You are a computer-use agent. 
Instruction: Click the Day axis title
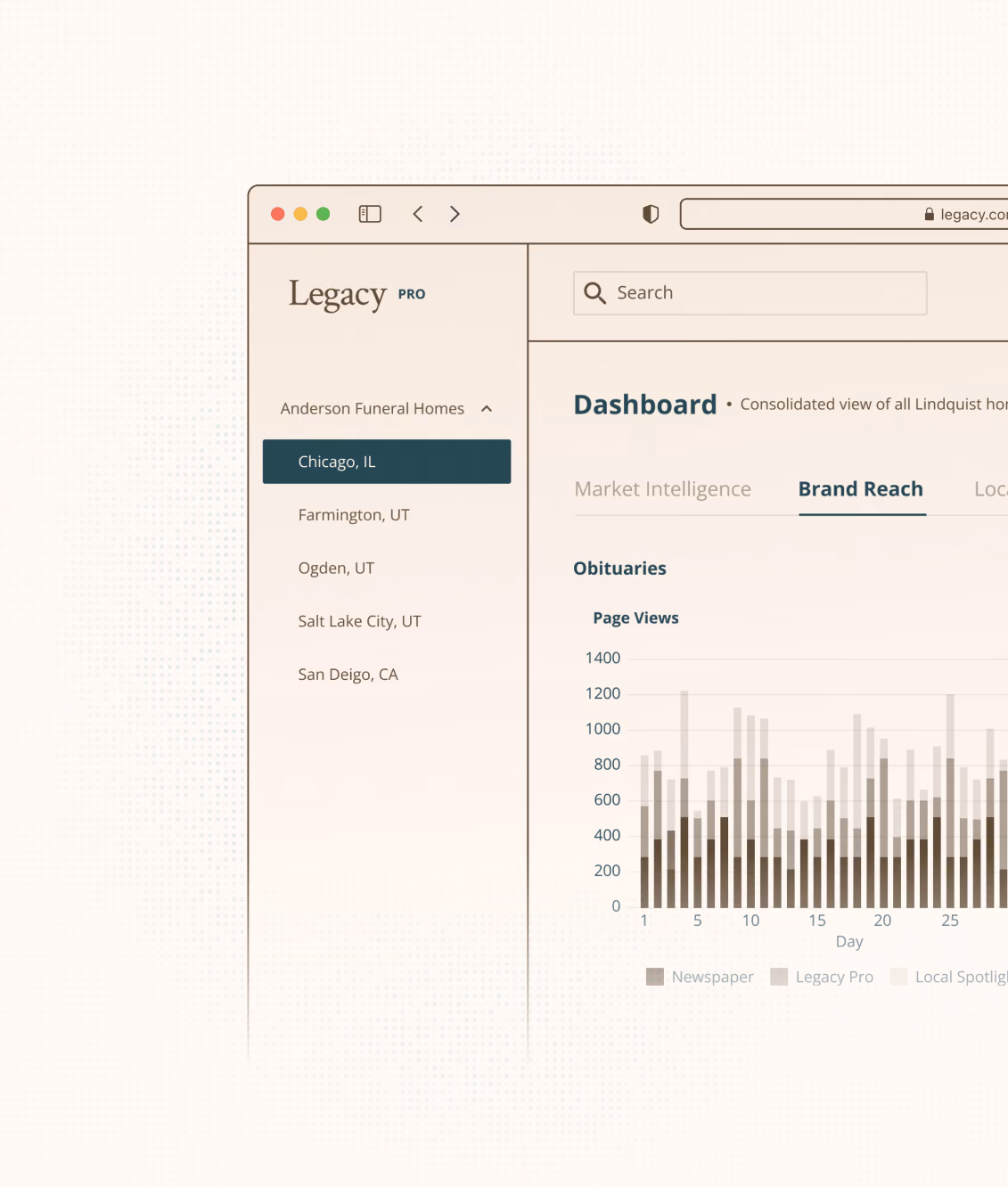(849, 942)
